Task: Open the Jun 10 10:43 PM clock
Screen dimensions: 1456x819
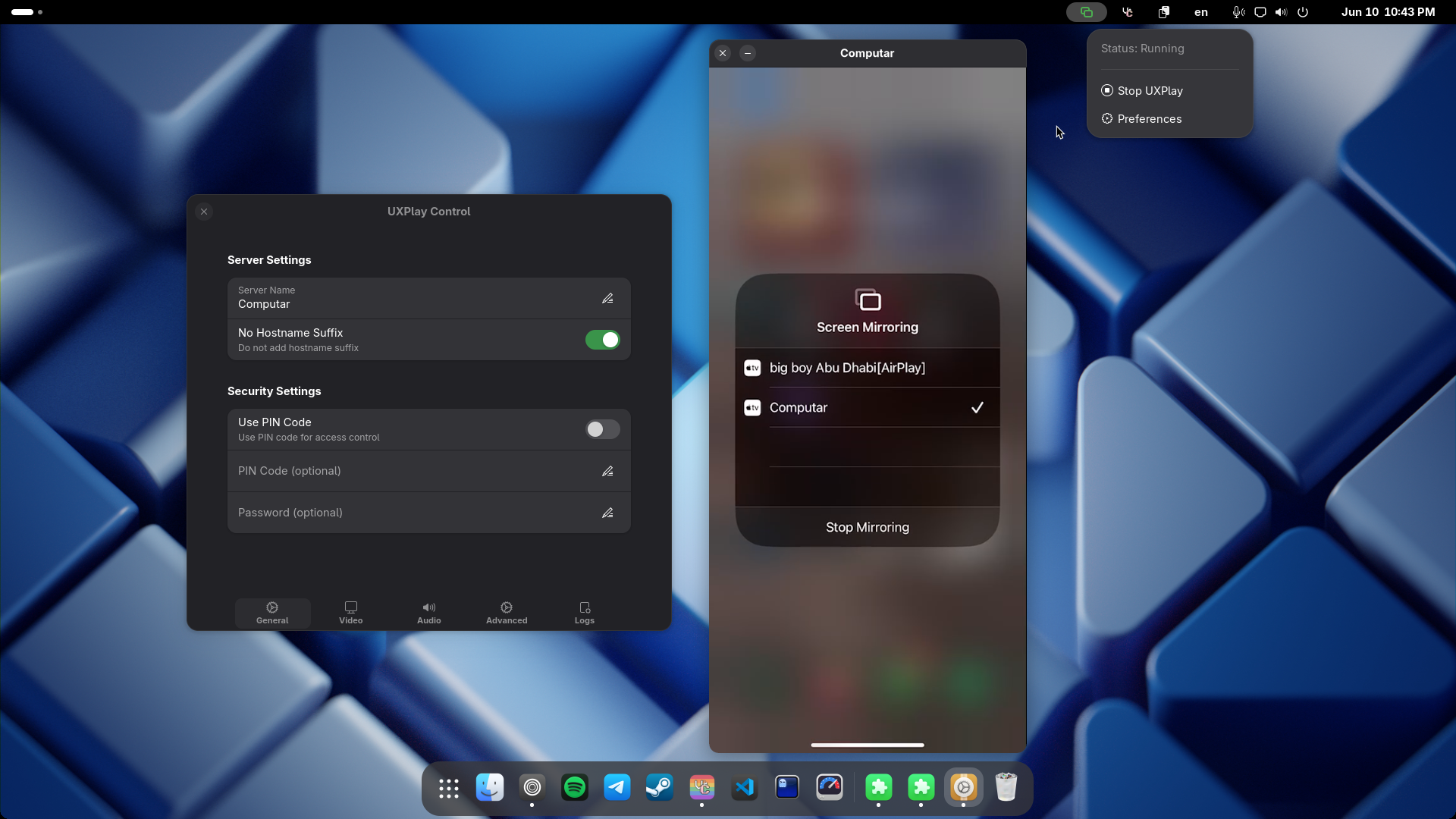Action: point(1388,12)
